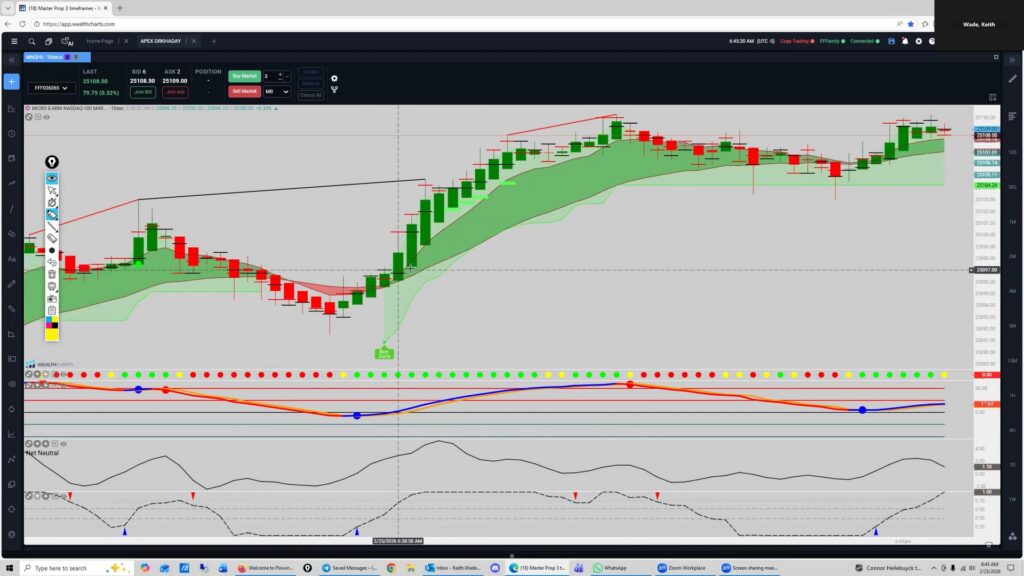Collapse the left sidebar with double chevron
Image resolution: width=1024 pixels, height=576 pixels.
pos(11,58)
